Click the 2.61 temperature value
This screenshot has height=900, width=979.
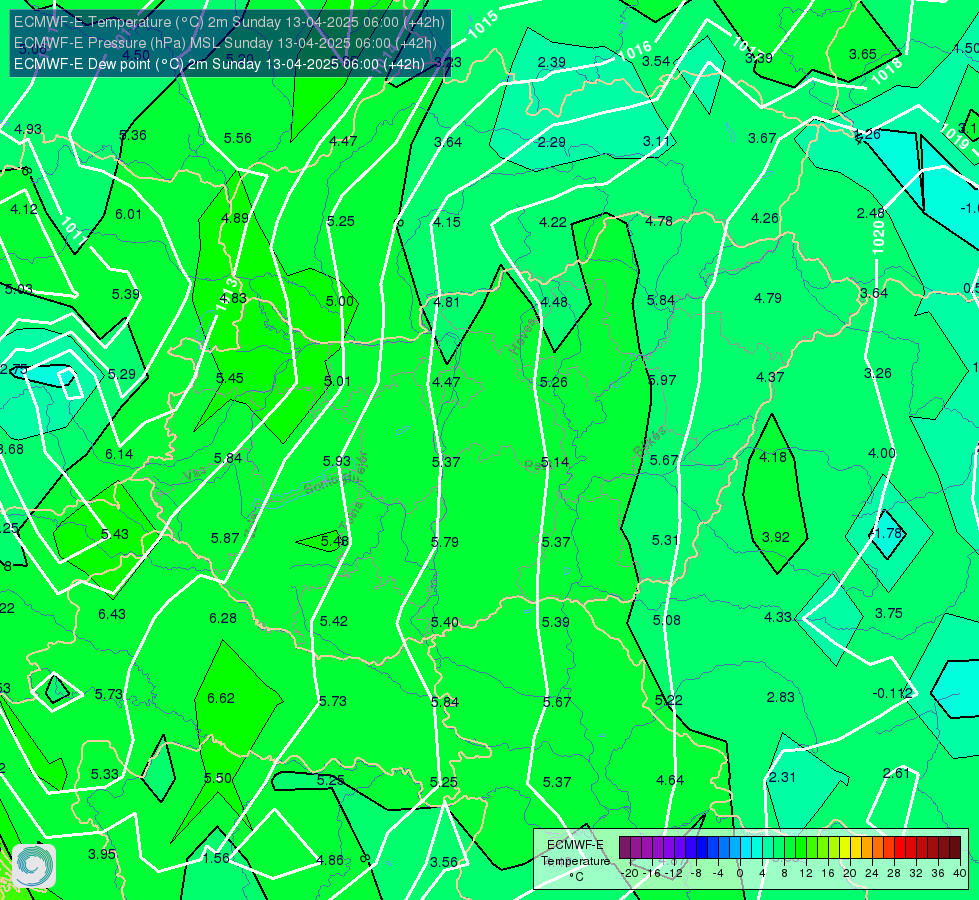[897, 773]
